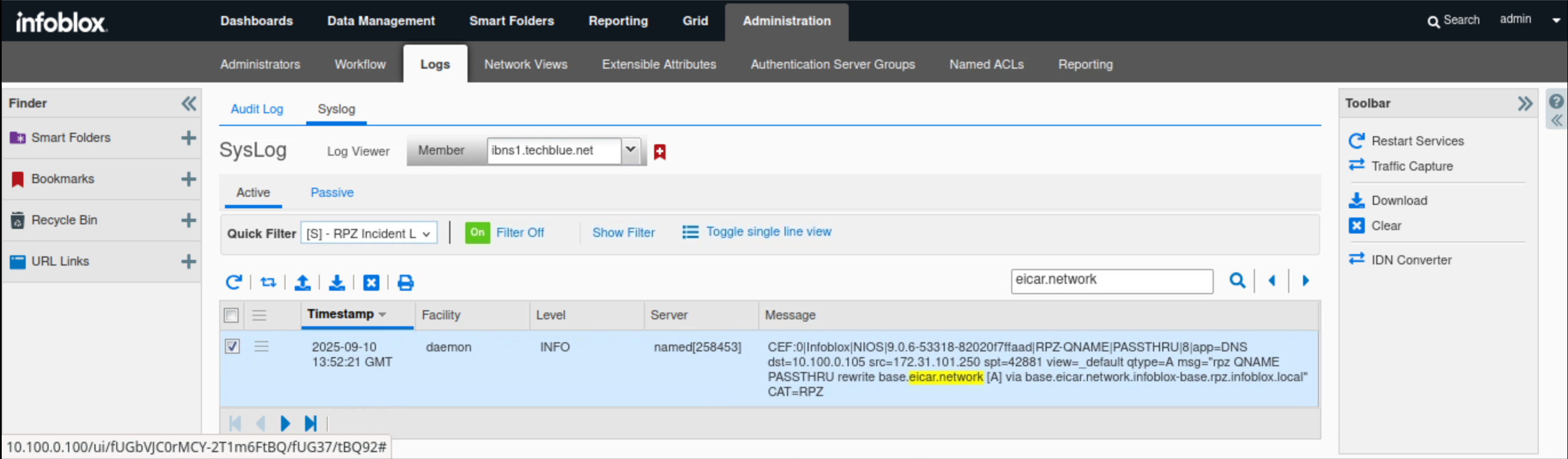Viewport: 1568px width, 459px height.
Task: Go to next page of log results
Action: pos(285,423)
